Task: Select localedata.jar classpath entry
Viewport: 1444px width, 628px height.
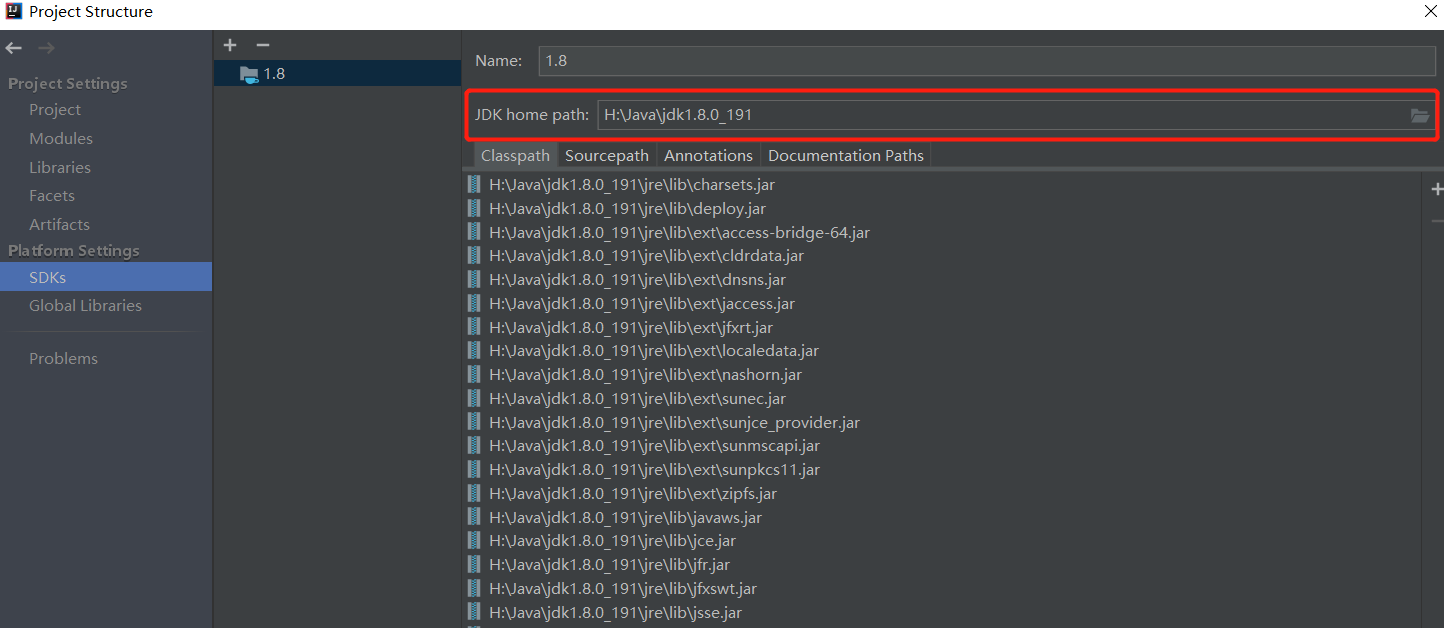Action: click(654, 351)
